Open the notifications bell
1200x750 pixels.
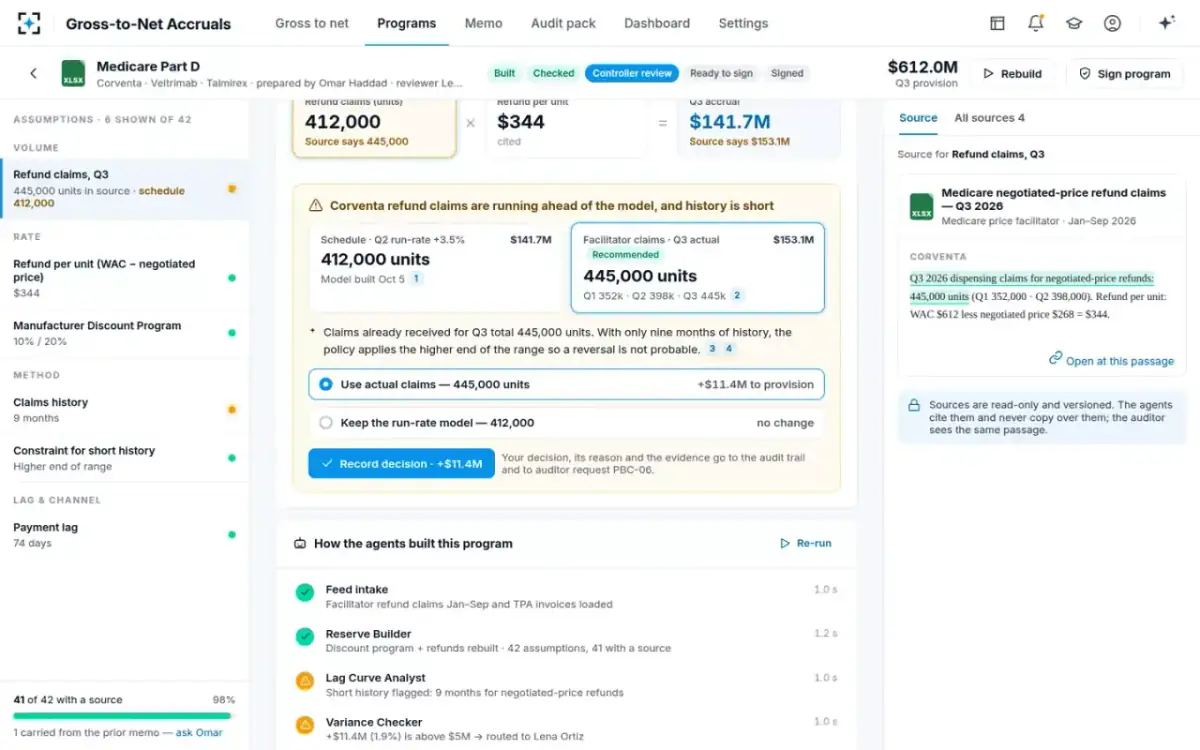1036,23
